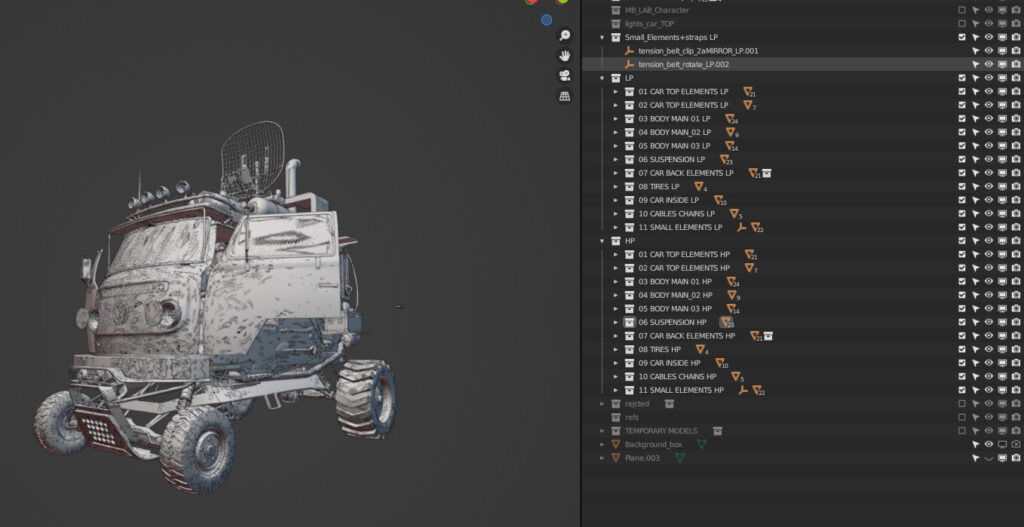The image size is (1024, 527).
Task: Click object icon of tension_belt_rotate_LP.002
Action: (630, 65)
